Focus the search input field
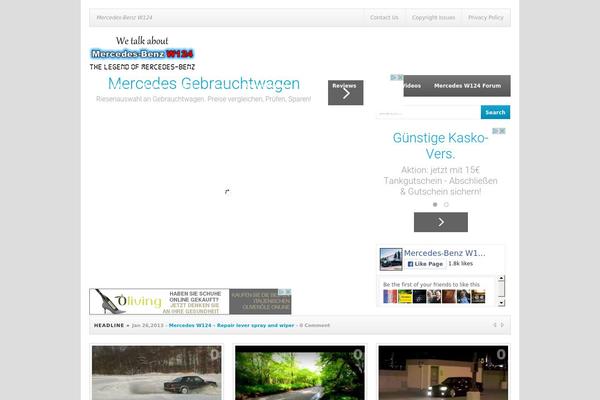 429,113
